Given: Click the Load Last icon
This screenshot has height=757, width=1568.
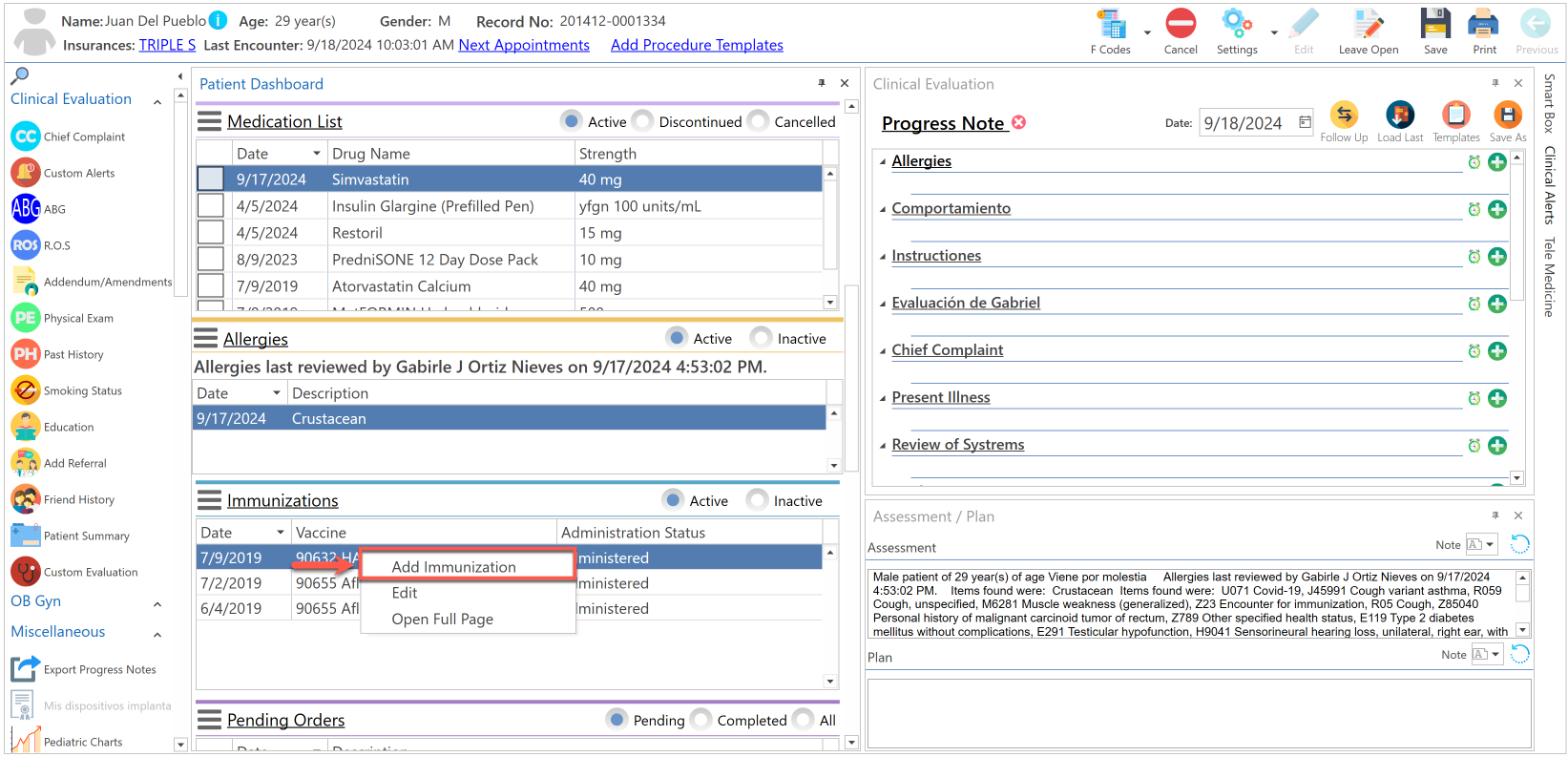Looking at the screenshot, I should [1400, 115].
